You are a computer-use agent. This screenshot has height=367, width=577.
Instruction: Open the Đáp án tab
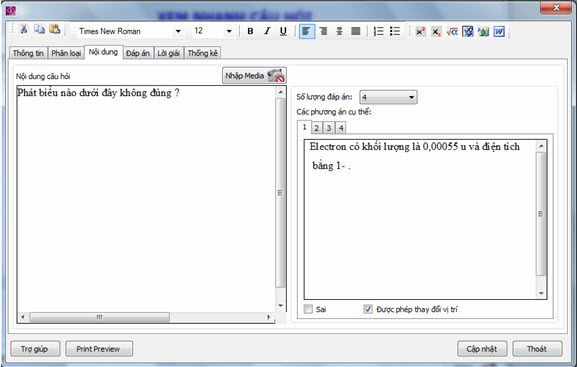138,53
